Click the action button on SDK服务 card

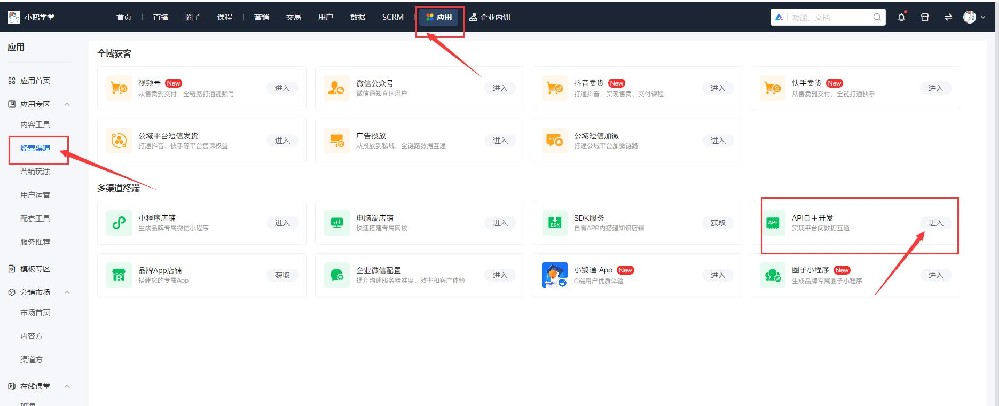[x=718, y=222]
